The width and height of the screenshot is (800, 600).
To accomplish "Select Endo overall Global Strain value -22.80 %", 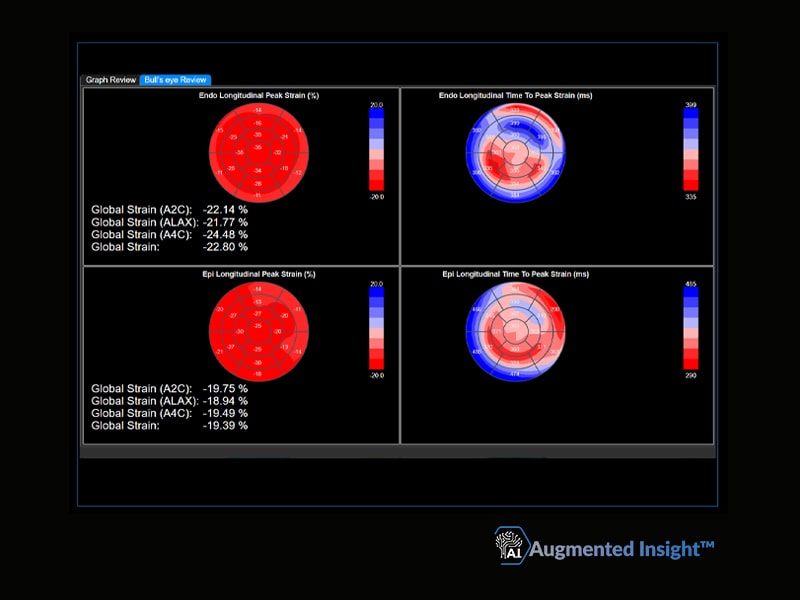I will 225,247.
